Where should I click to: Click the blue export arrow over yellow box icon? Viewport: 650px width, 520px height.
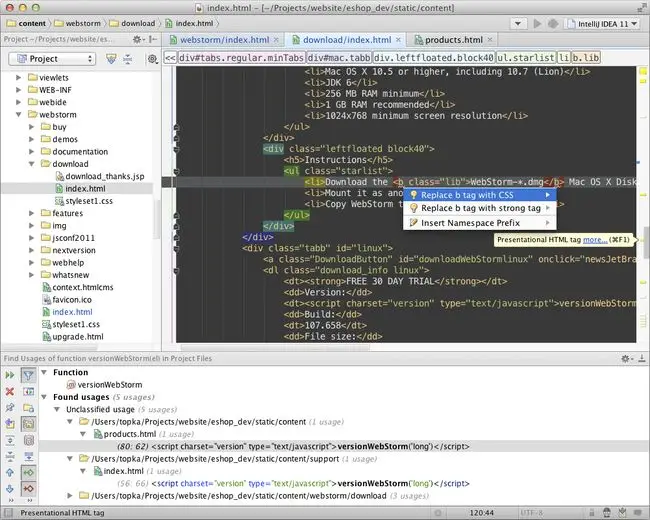pos(10,424)
